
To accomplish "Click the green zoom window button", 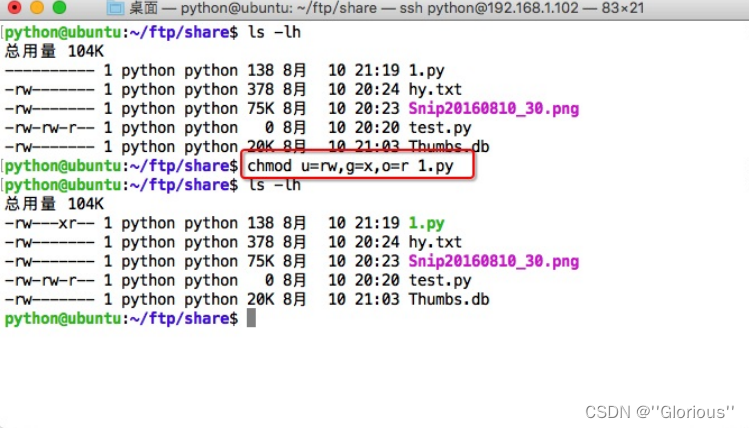I will [x=59, y=7].
